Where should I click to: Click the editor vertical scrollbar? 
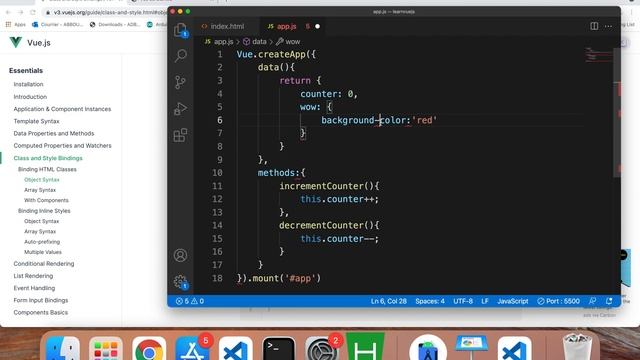click(x=617, y=113)
